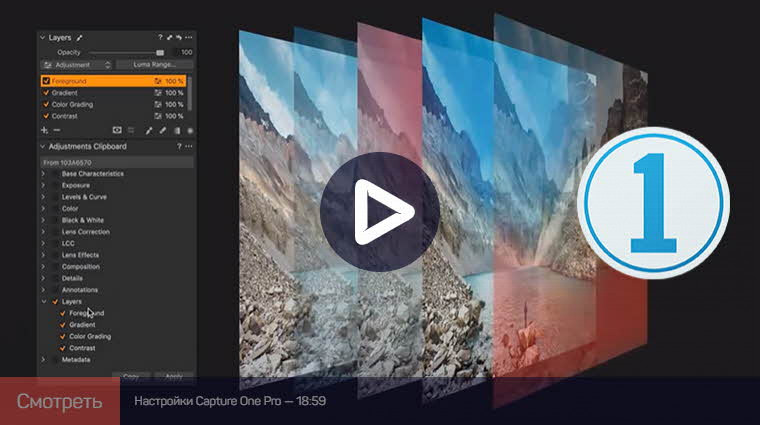Image resolution: width=760 pixels, height=425 pixels.
Task: Disable the Color Grading layer checkbox
Action: [x=46, y=105]
